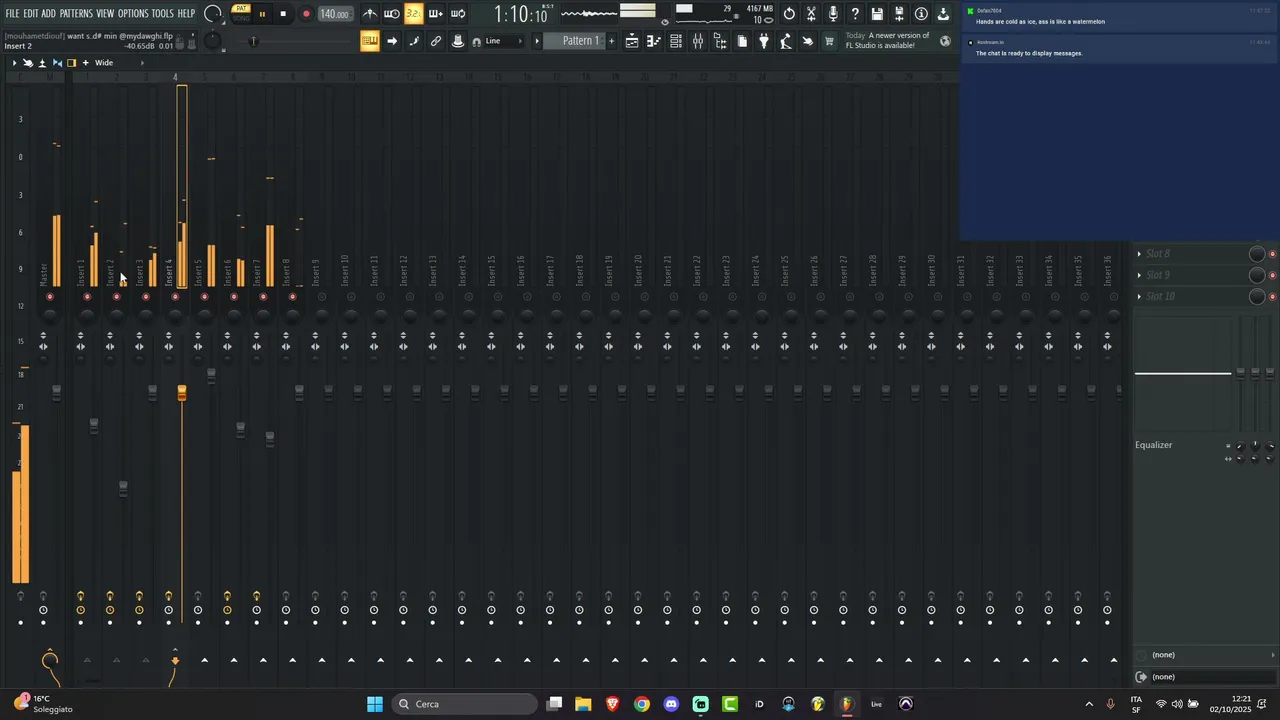
Task: Open the OPTIONS menu
Action: pyautogui.click(x=133, y=14)
